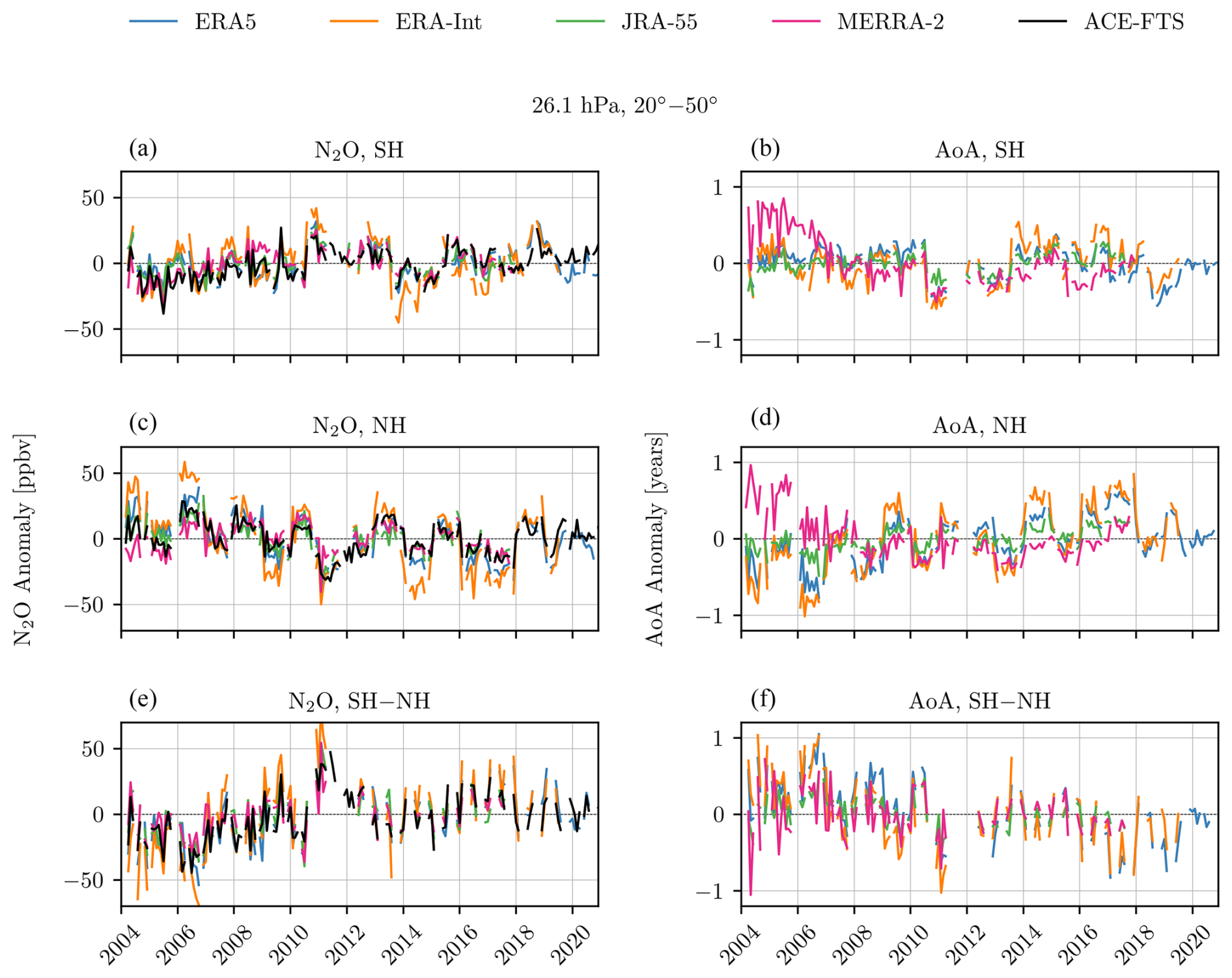This screenshot has width=1232, height=978.
Task: Select the MERRA-2 legend label text
Action: coord(890,22)
